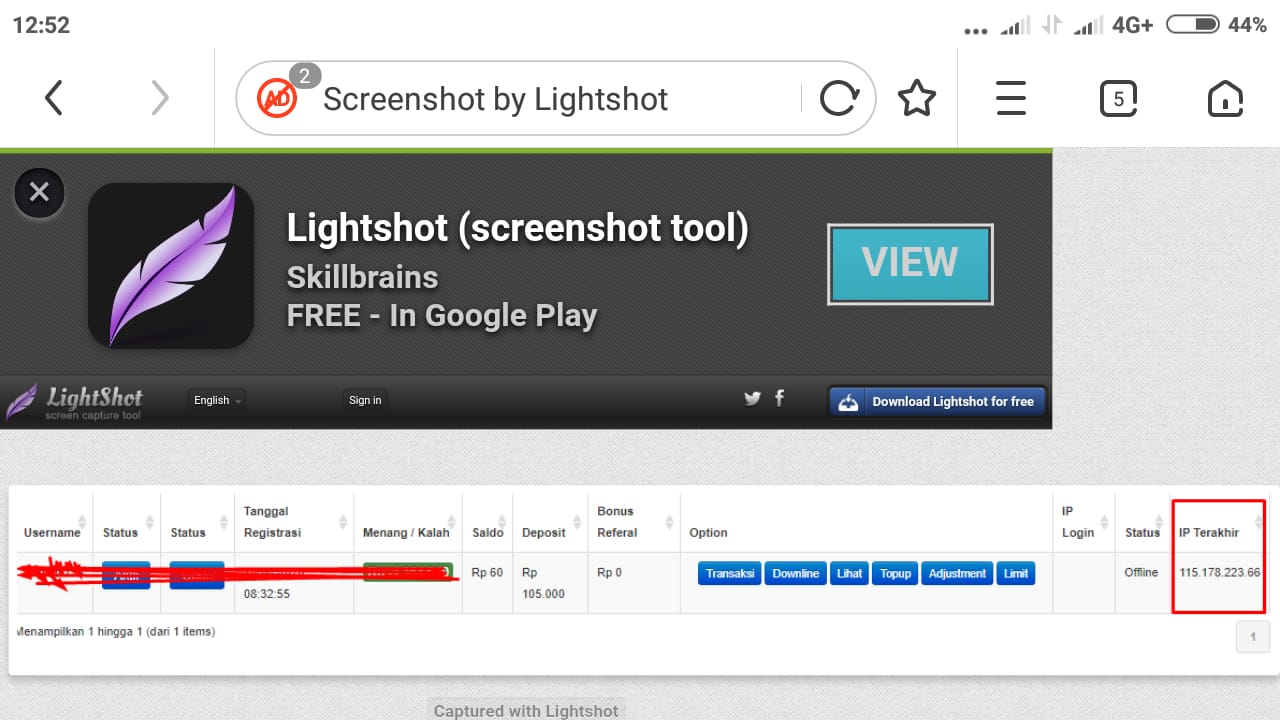Tap the purple feather Lightshot app icon
Screen dimensions: 1280x720
(171, 265)
